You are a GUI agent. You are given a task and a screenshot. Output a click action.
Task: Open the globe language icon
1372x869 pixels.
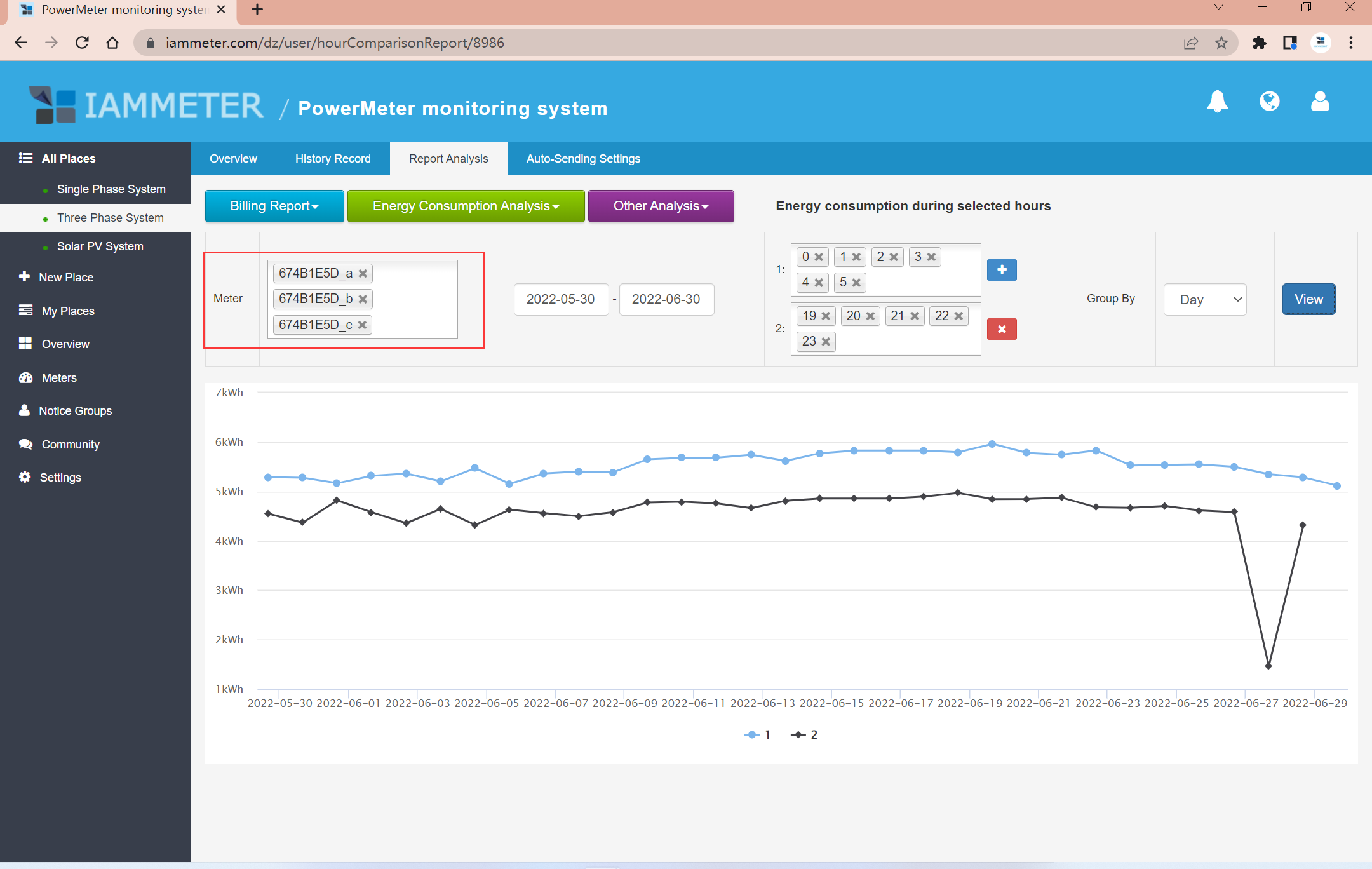pyautogui.click(x=1269, y=102)
